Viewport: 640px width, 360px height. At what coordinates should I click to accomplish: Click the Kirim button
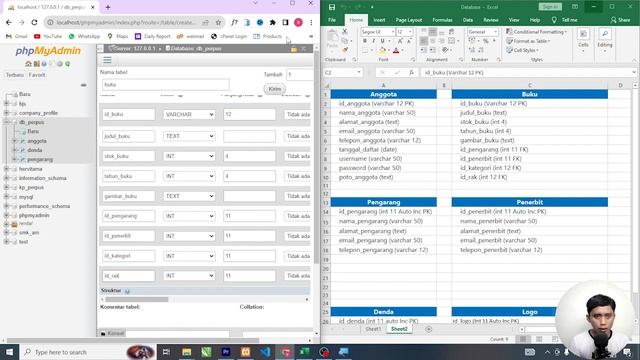click(x=275, y=89)
